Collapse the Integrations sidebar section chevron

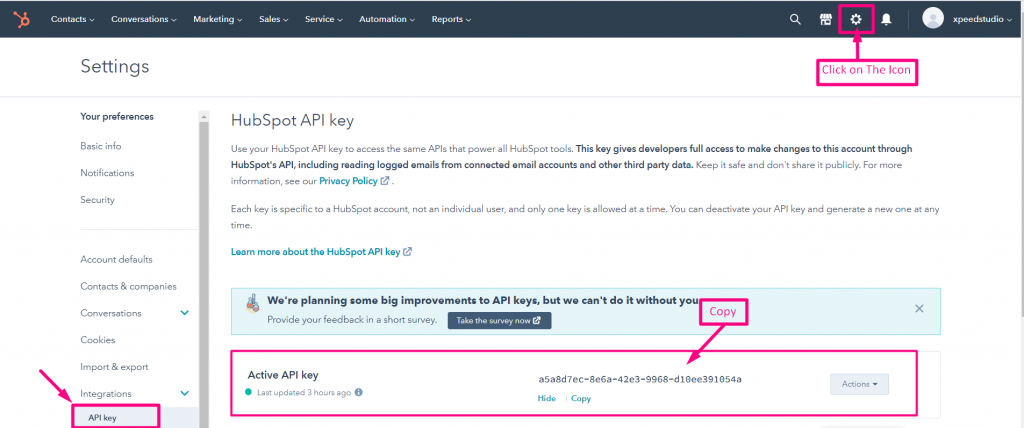click(x=185, y=393)
